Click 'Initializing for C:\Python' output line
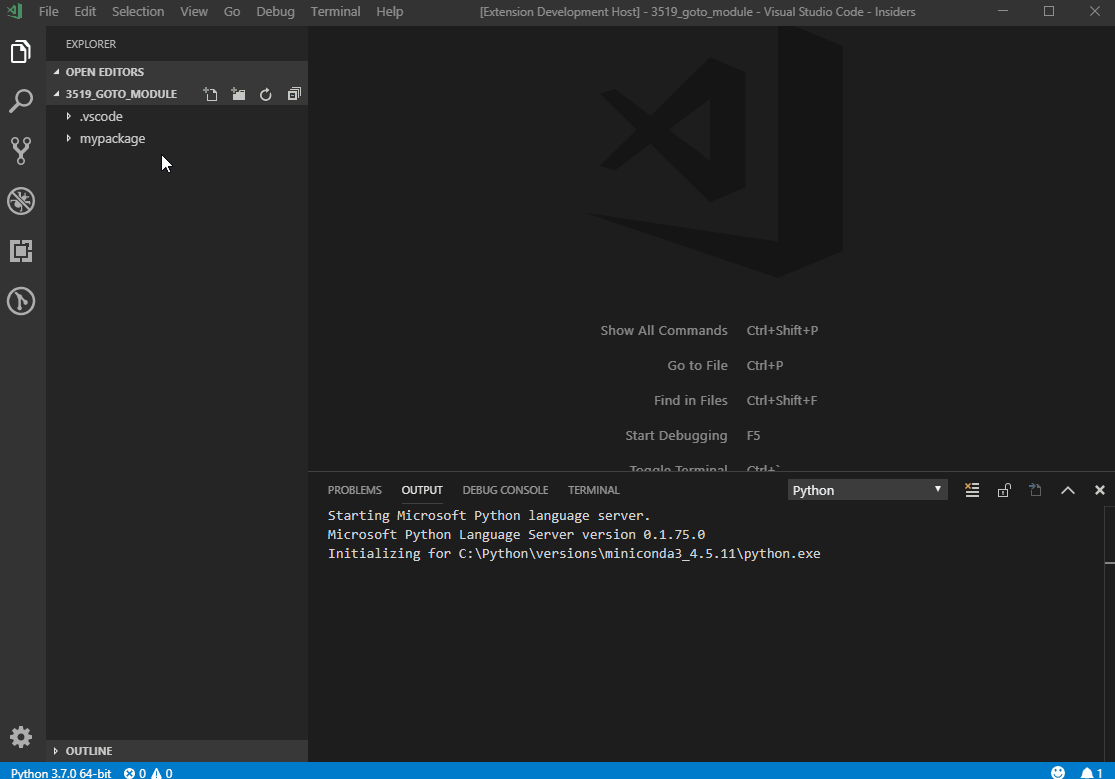 574,553
